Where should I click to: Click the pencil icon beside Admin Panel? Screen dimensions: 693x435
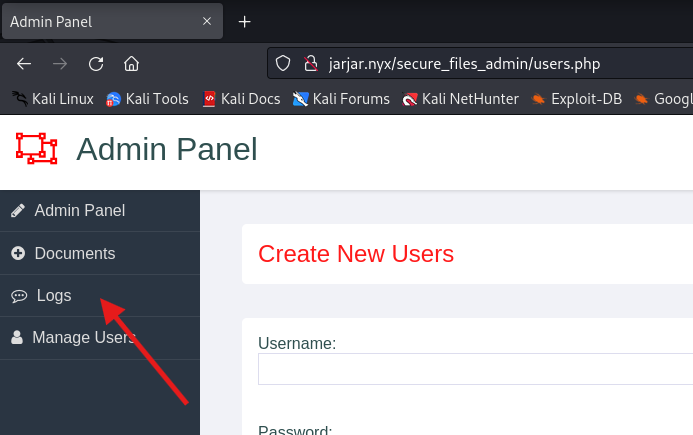pos(17,211)
